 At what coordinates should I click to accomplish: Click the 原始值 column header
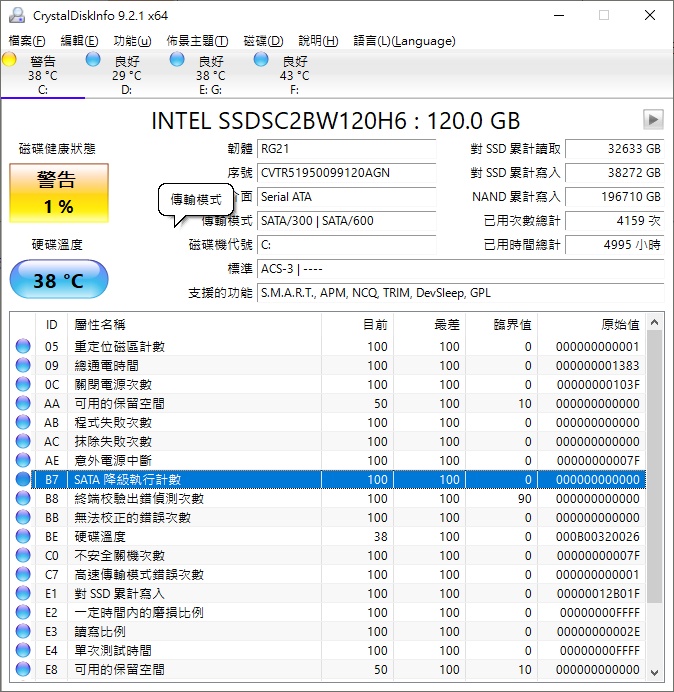[619, 324]
